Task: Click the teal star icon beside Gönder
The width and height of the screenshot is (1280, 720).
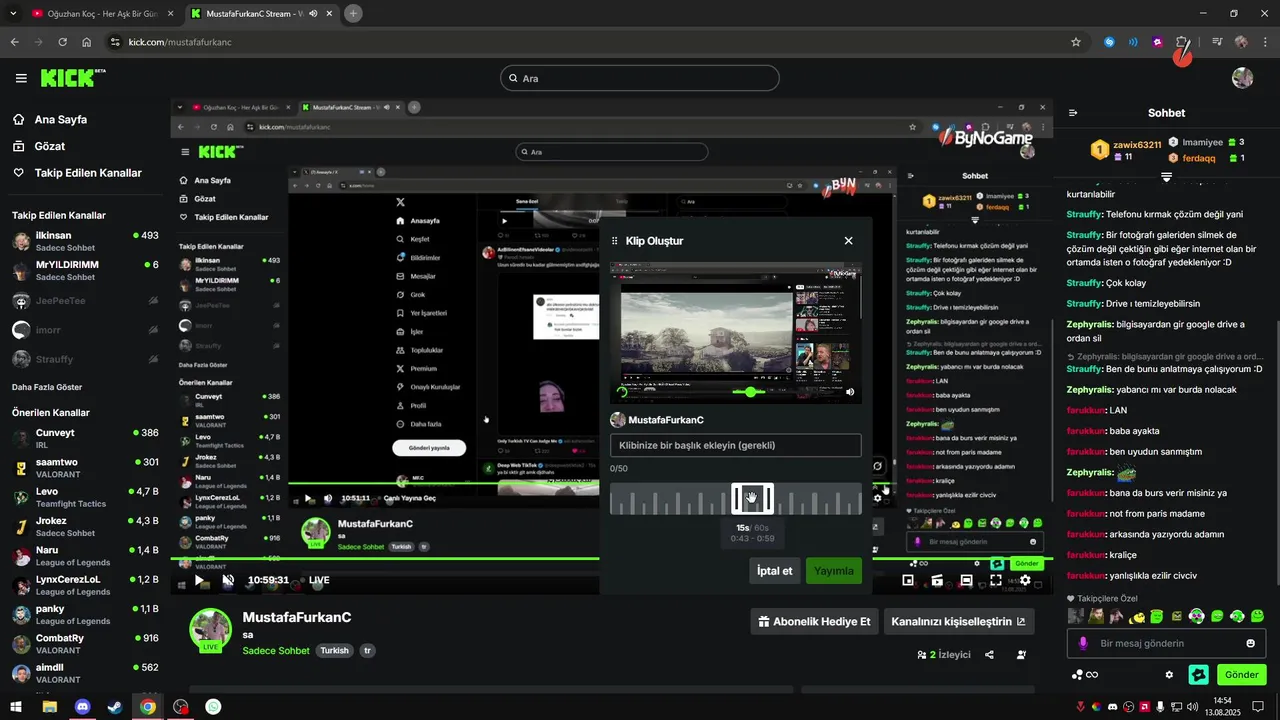Action: [1198, 675]
